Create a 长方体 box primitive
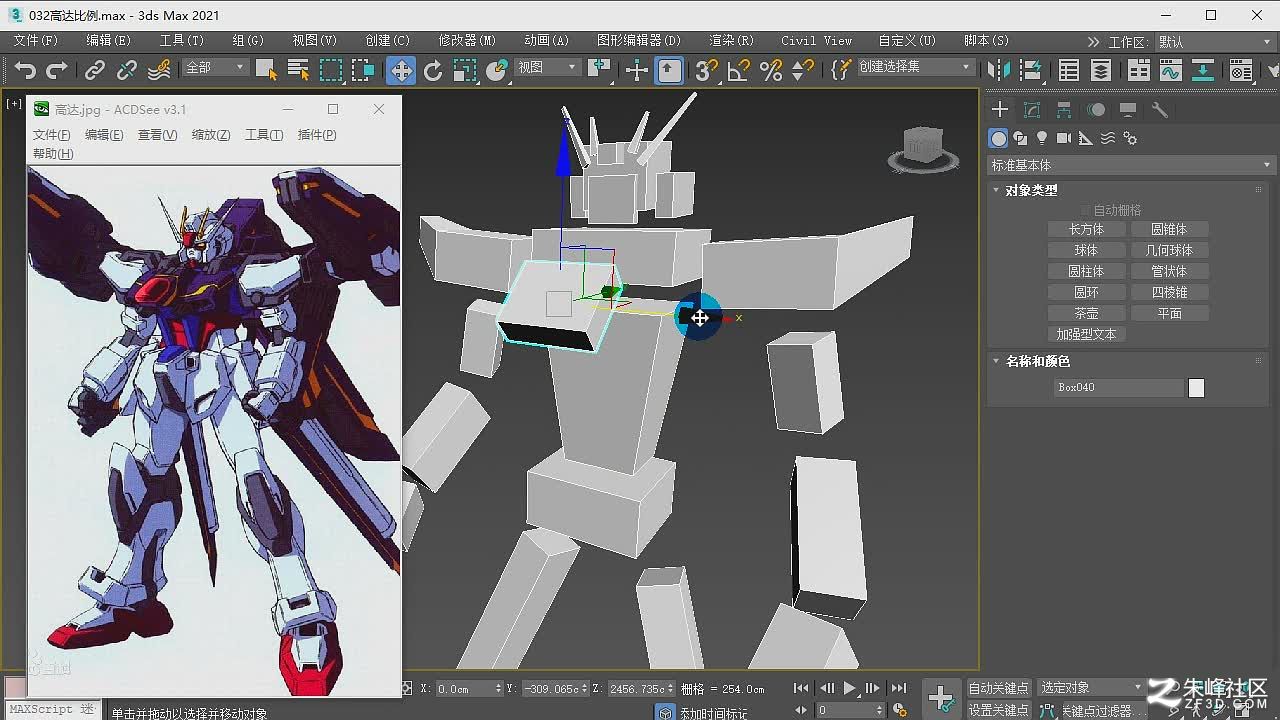 click(x=1086, y=229)
